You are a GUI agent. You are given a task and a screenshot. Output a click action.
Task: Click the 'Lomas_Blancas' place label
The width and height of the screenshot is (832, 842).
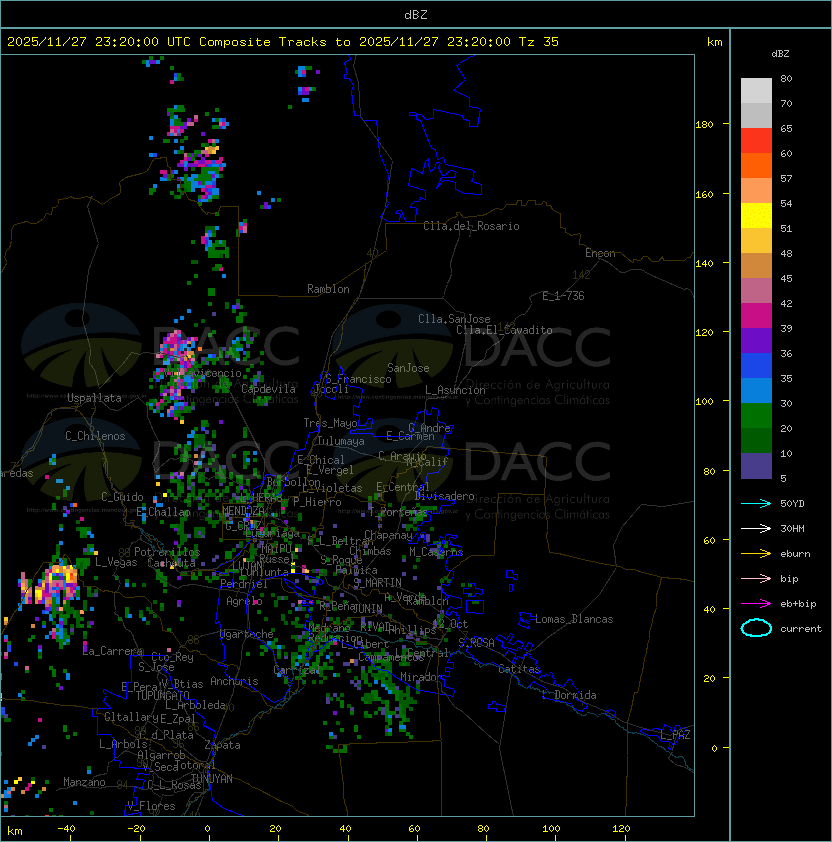[574, 619]
